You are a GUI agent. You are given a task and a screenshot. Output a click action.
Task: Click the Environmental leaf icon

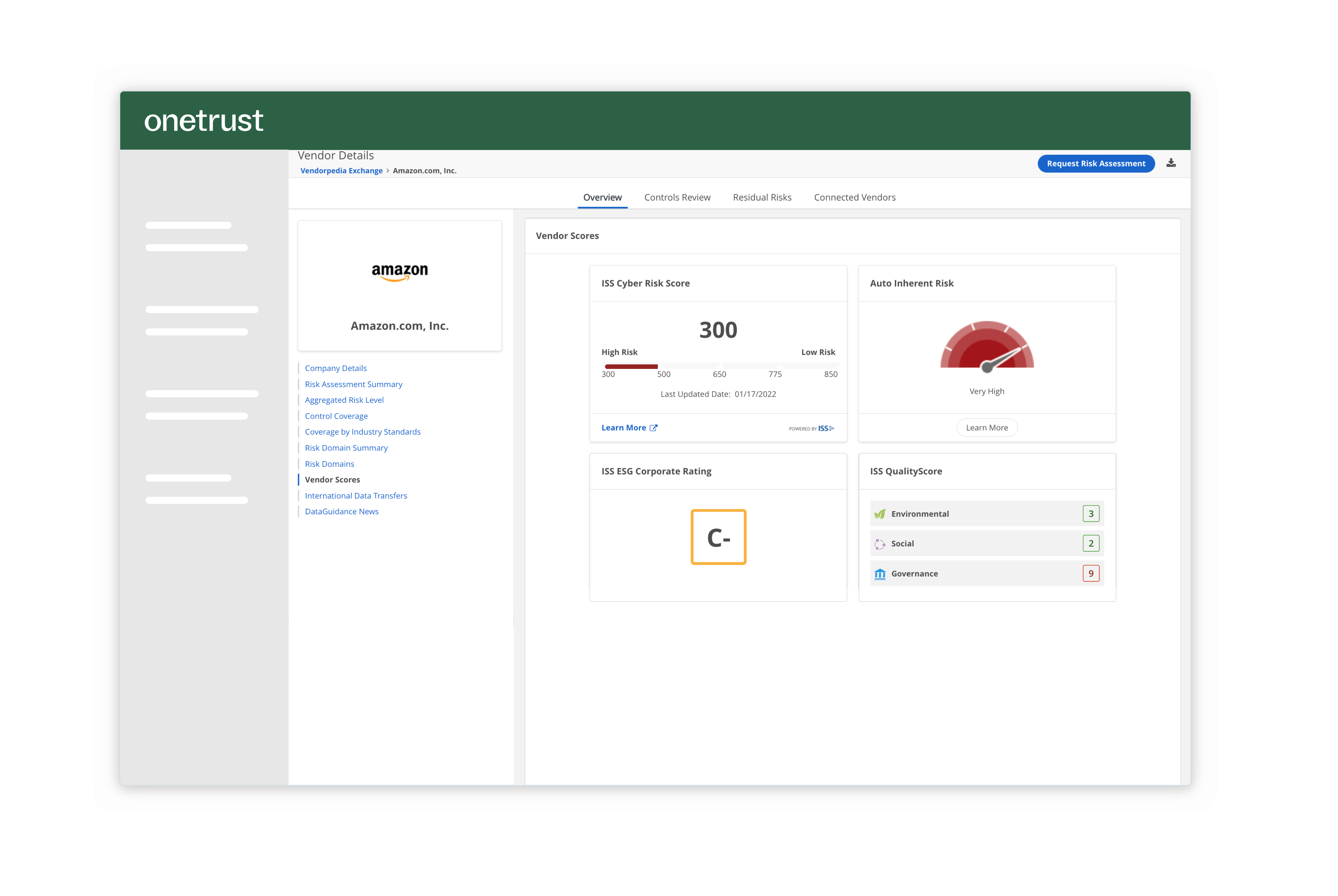(880, 514)
